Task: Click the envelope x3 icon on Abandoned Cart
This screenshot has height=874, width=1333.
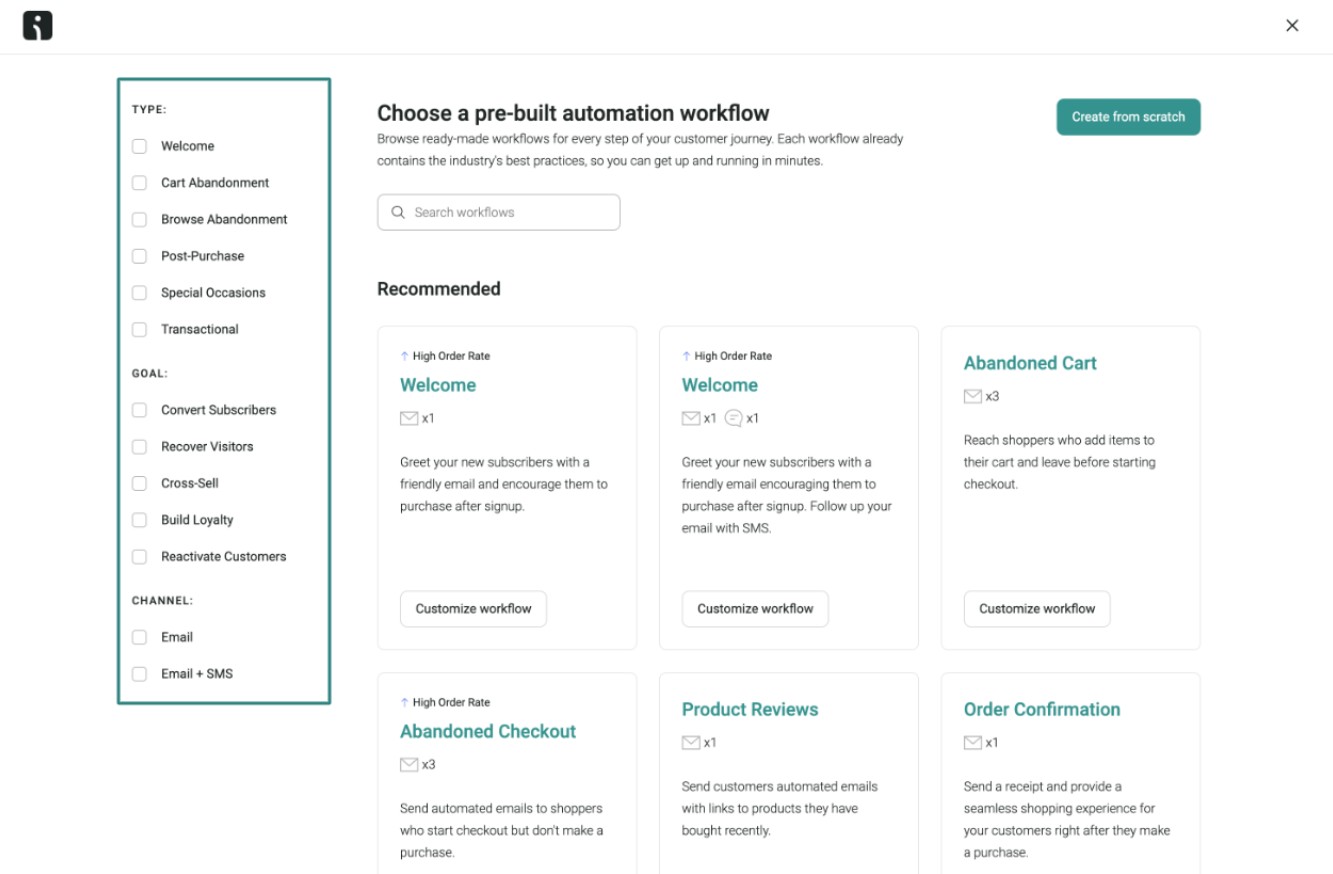Action: coord(972,396)
